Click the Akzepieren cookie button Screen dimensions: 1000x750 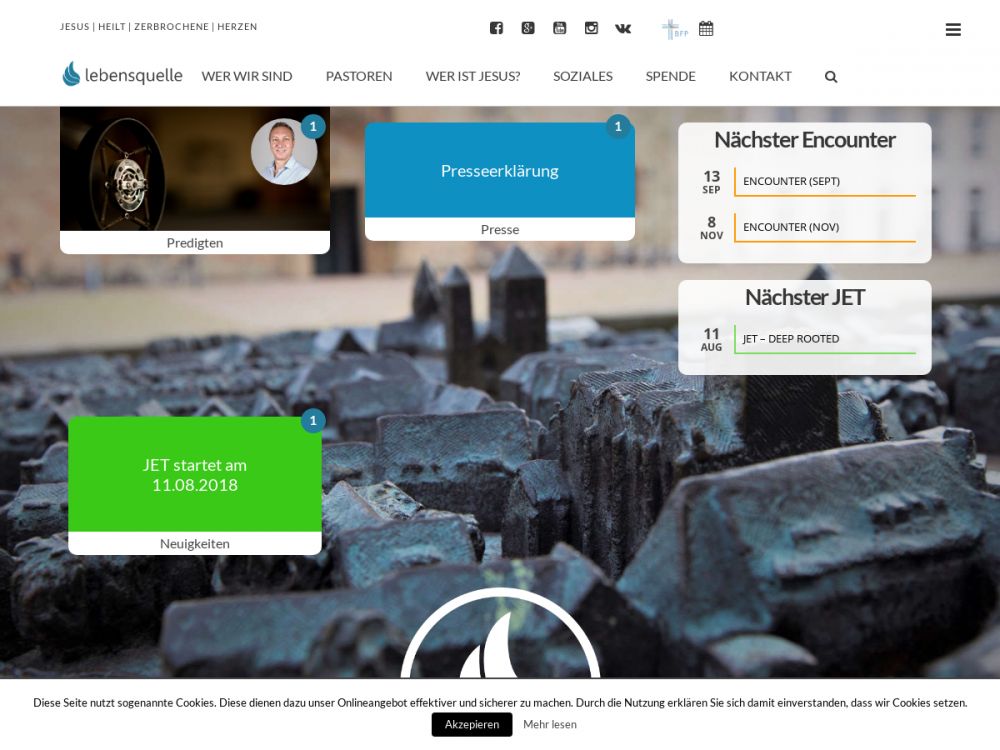[x=472, y=724]
